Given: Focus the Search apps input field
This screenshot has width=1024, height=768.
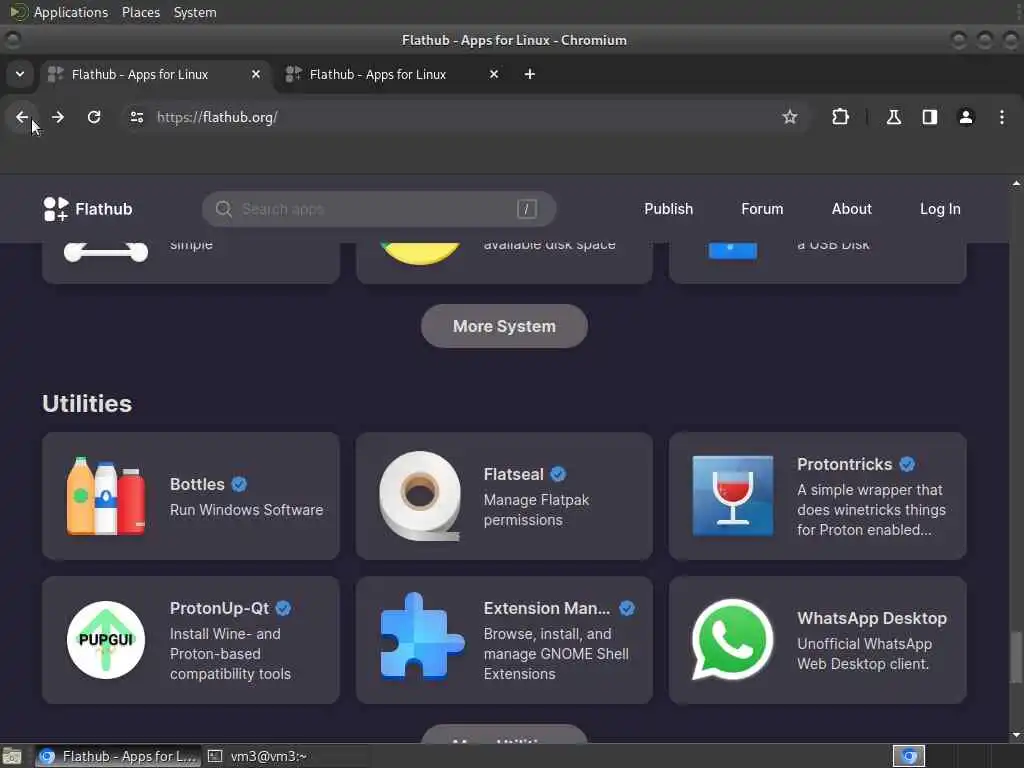Looking at the screenshot, I should [x=379, y=209].
